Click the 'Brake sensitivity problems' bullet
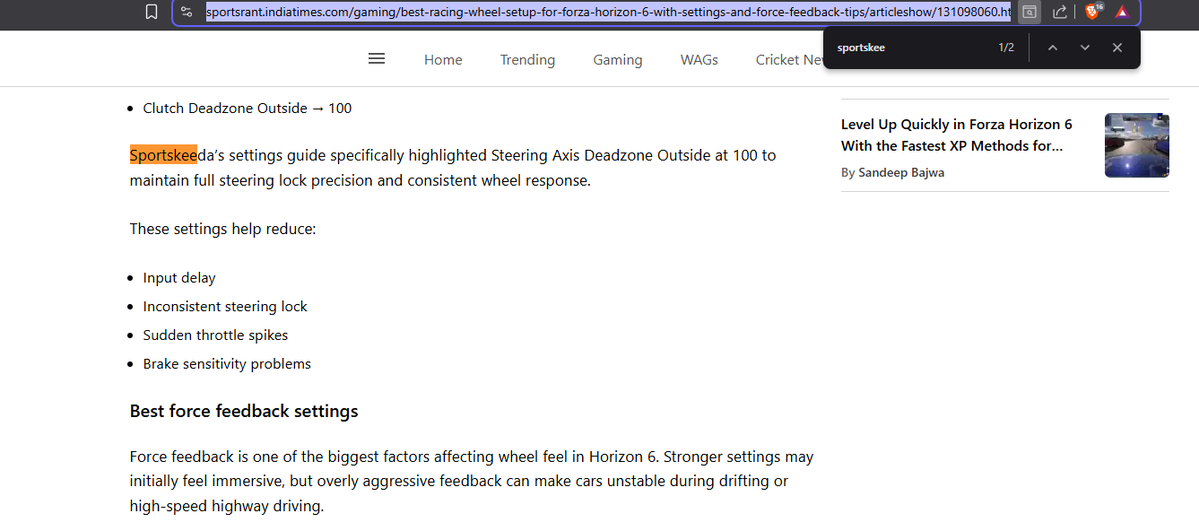1199x531 pixels. point(227,363)
